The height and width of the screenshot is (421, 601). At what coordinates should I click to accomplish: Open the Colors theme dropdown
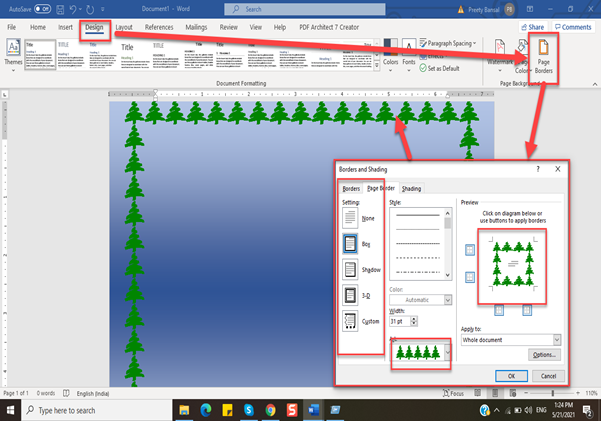coord(391,56)
